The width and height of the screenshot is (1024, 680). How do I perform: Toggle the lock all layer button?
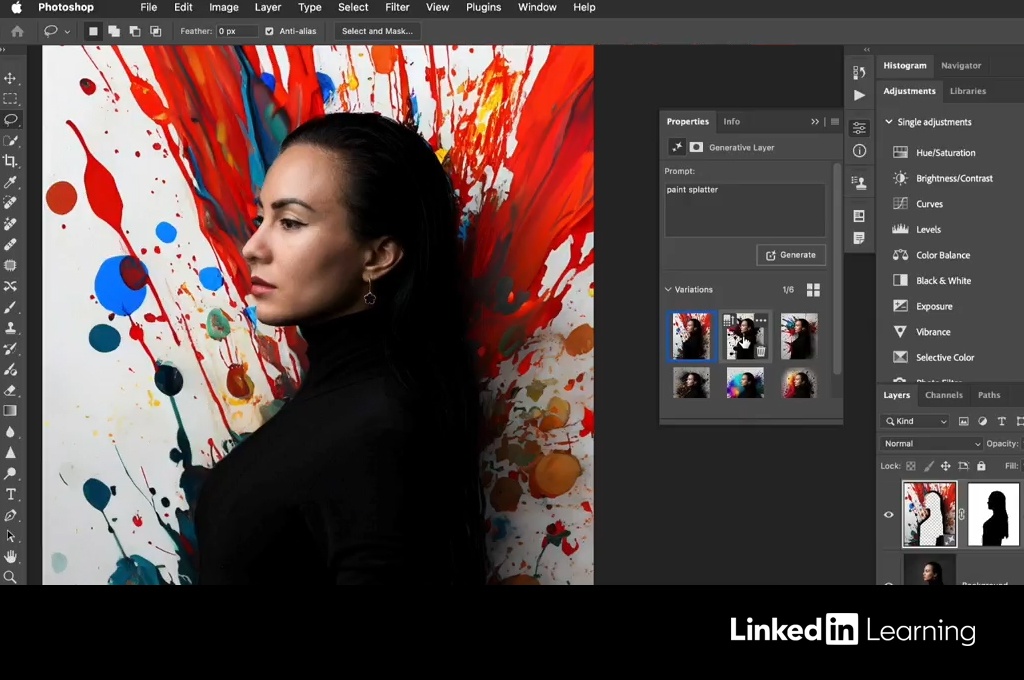point(981,466)
